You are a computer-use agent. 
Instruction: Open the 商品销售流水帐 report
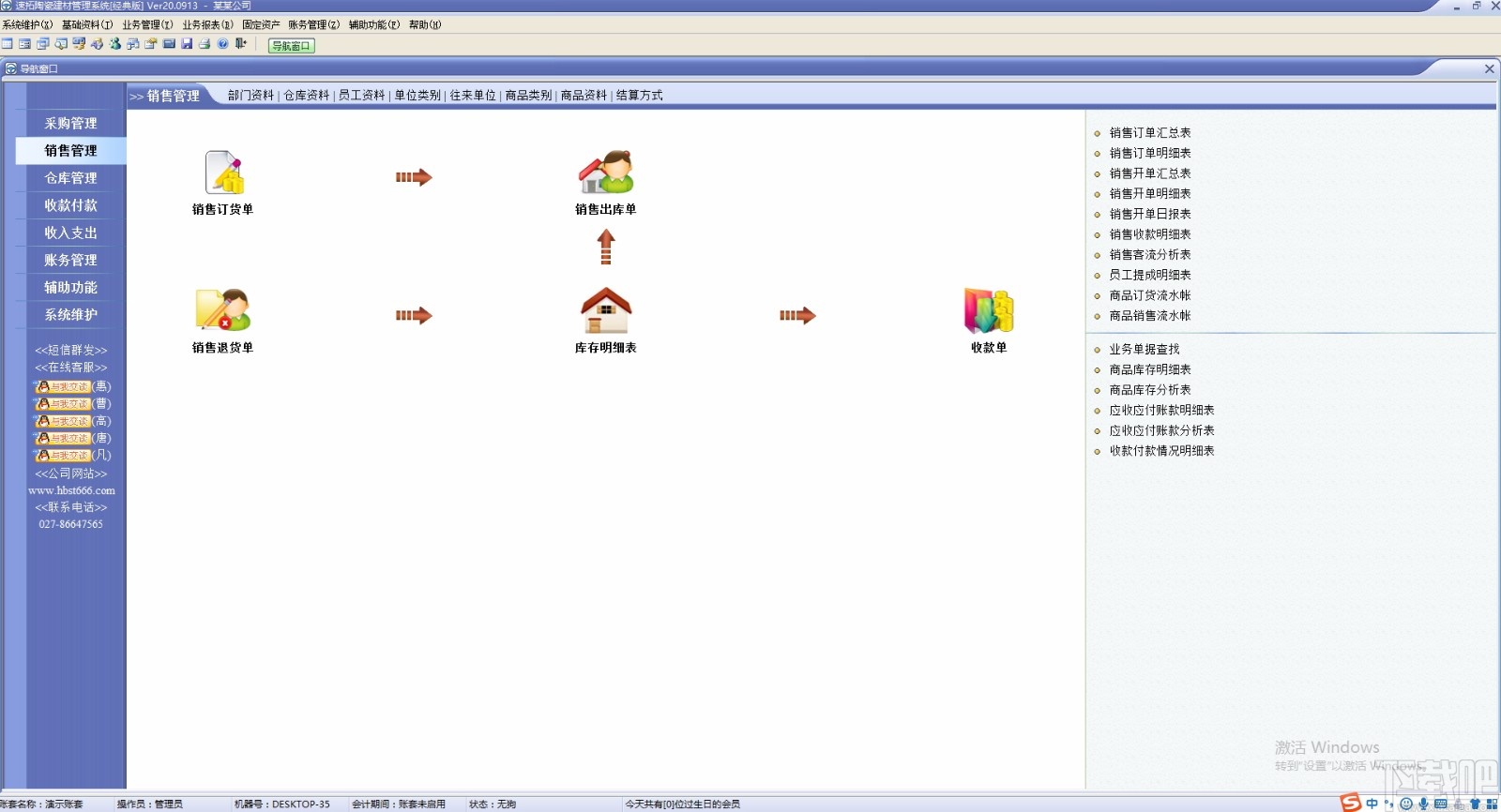coord(1150,316)
